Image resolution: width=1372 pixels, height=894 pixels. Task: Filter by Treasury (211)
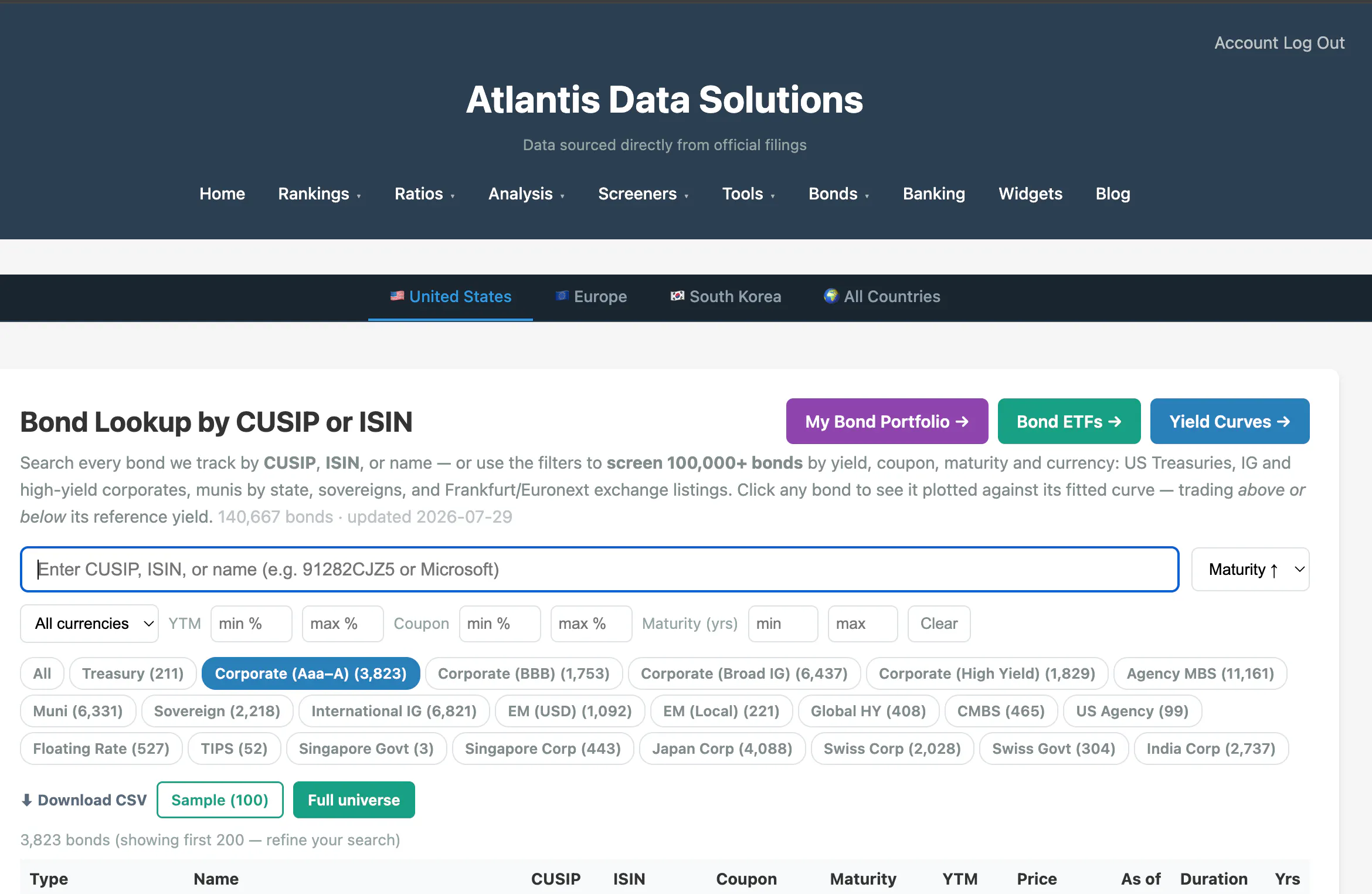point(133,673)
